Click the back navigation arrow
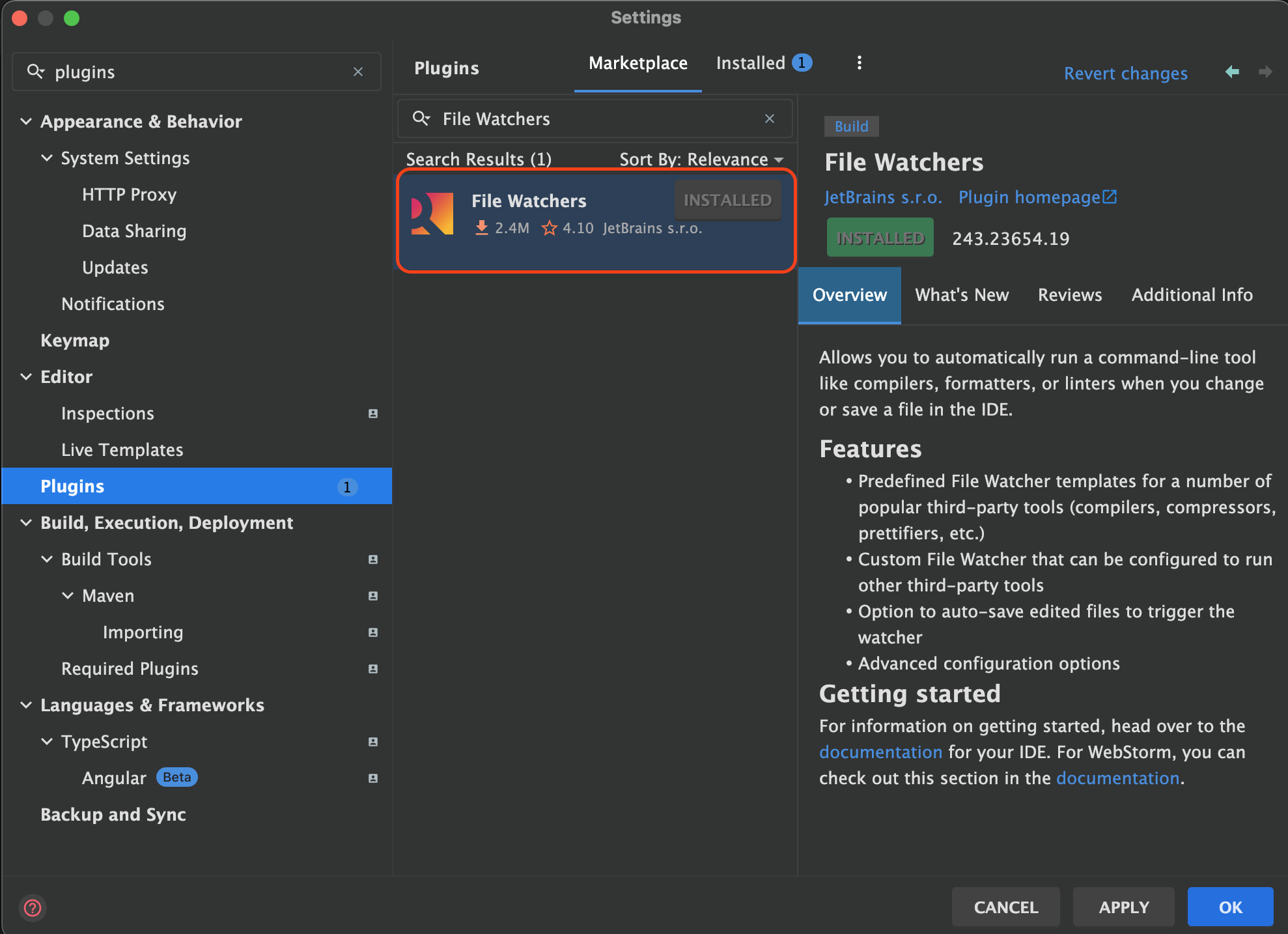 [x=1231, y=72]
